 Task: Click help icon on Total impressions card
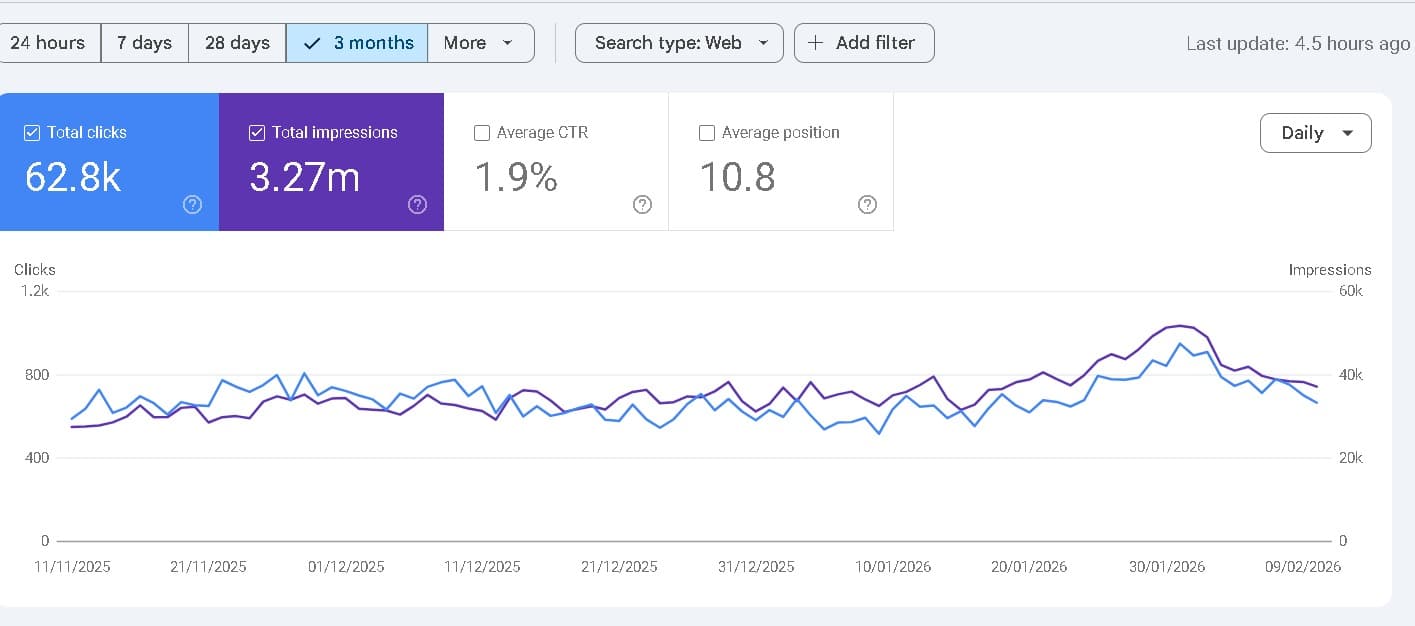[418, 204]
